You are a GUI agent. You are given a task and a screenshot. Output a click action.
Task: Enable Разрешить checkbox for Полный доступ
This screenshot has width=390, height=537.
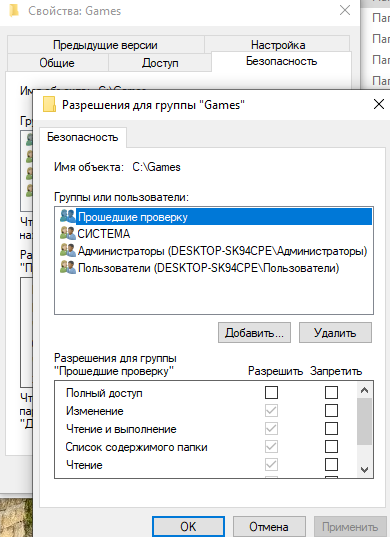click(271, 392)
